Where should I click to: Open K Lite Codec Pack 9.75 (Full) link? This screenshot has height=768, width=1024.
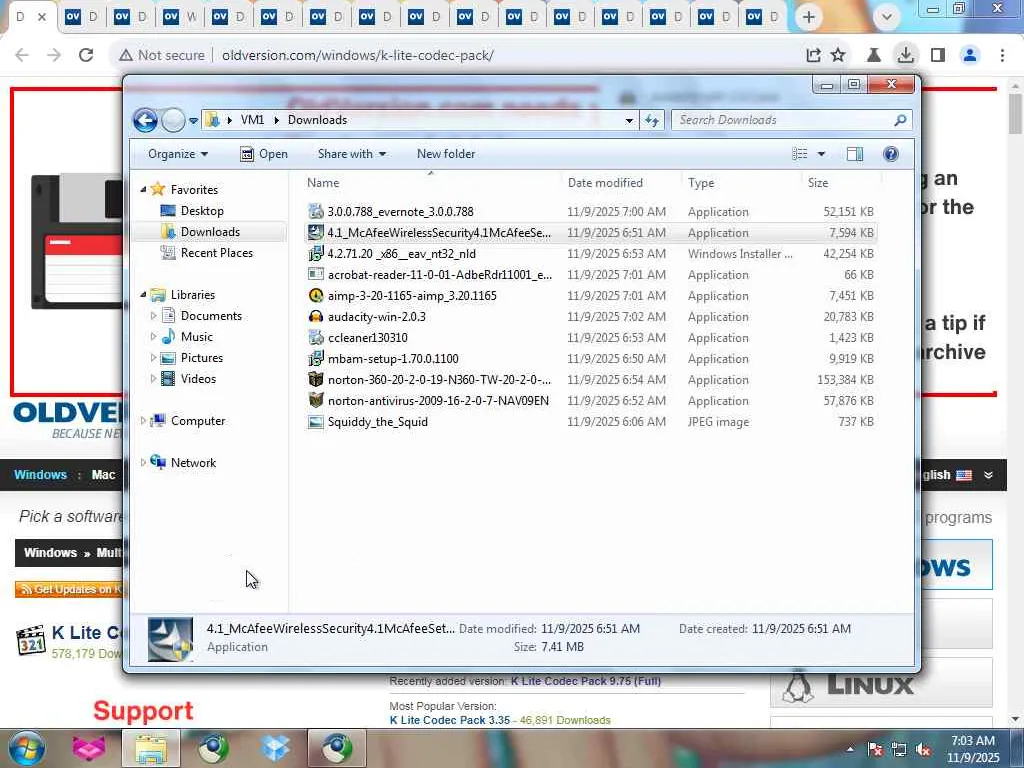coord(586,681)
